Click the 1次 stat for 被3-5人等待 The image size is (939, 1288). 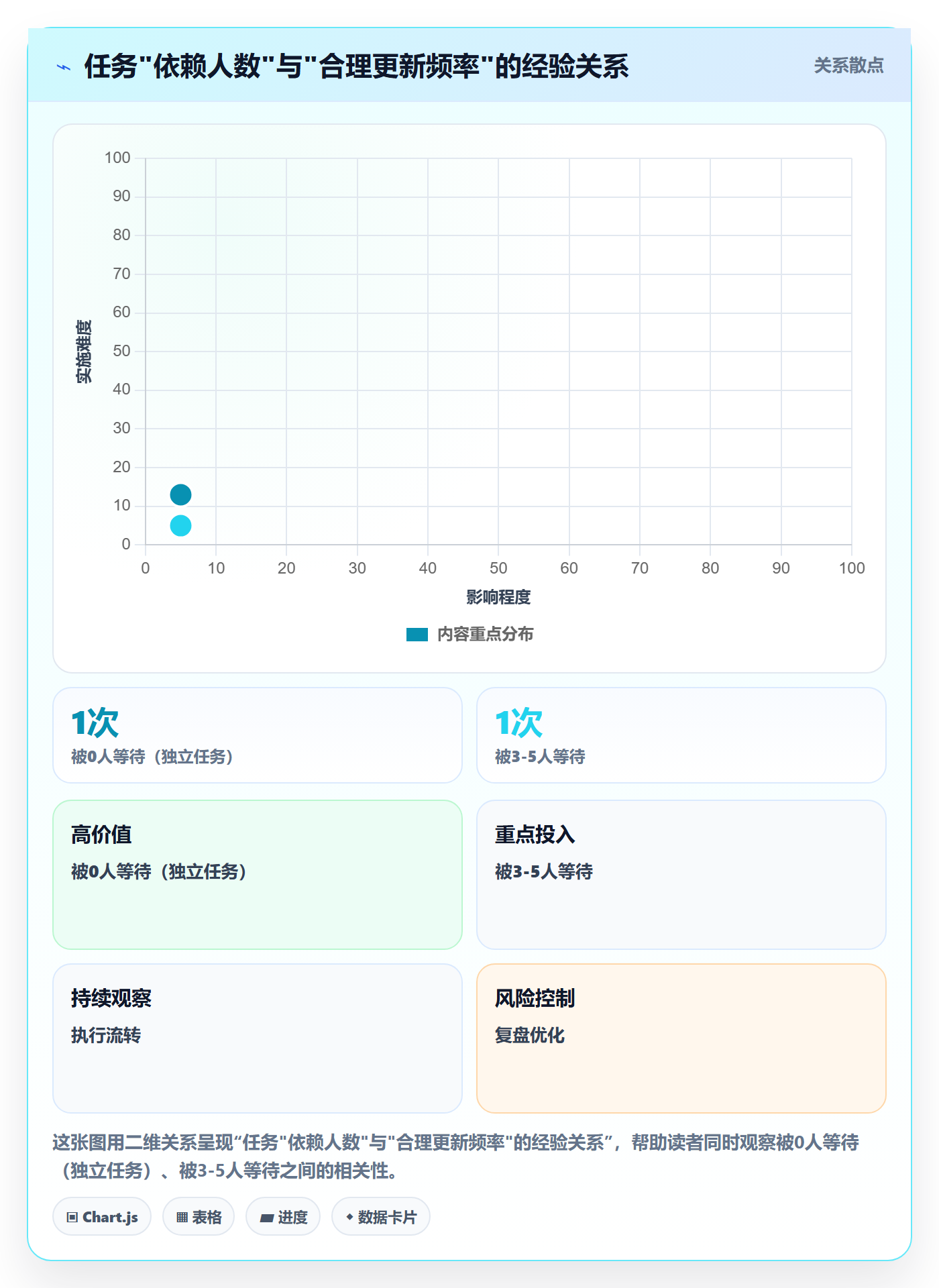[x=519, y=723]
